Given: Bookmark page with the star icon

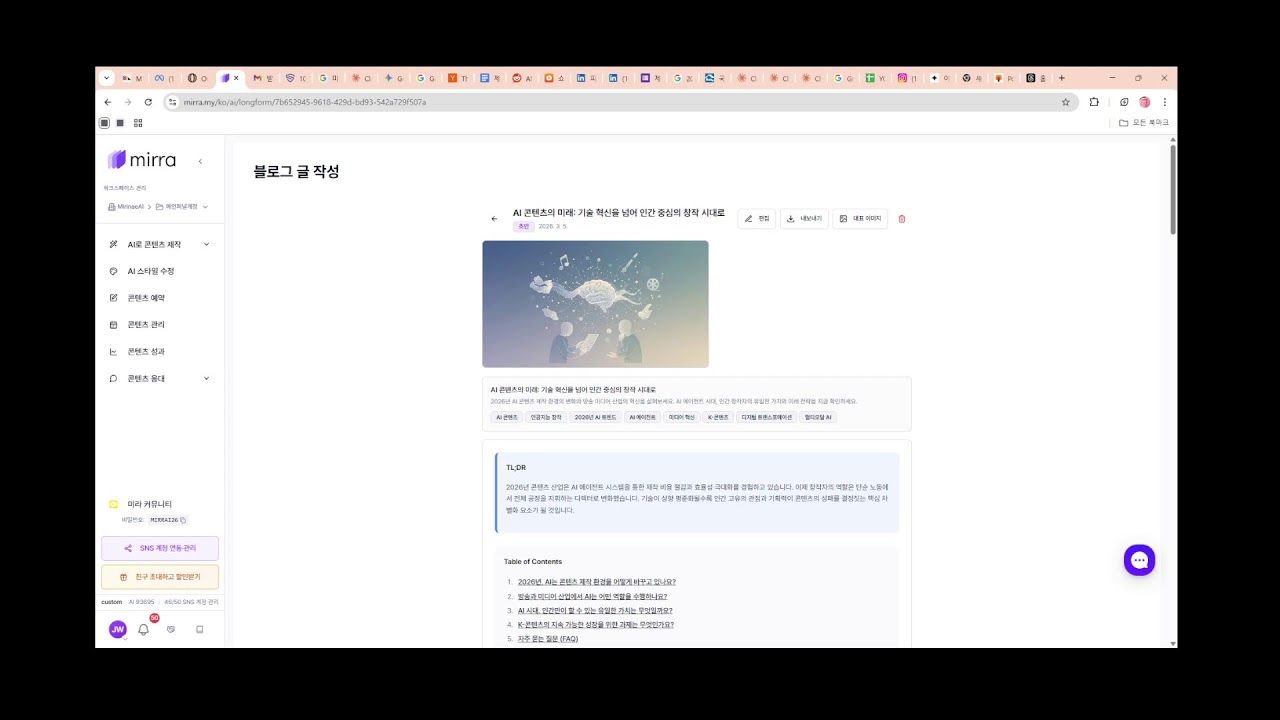Looking at the screenshot, I should coord(1065,102).
